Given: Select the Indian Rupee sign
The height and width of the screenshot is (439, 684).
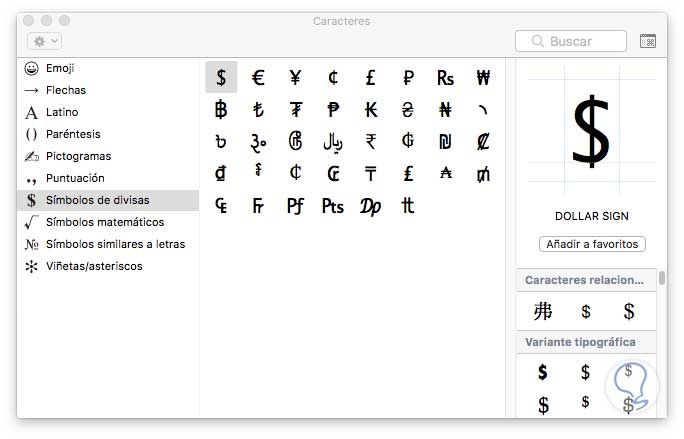Looking at the screenshot, I should 370,141.
